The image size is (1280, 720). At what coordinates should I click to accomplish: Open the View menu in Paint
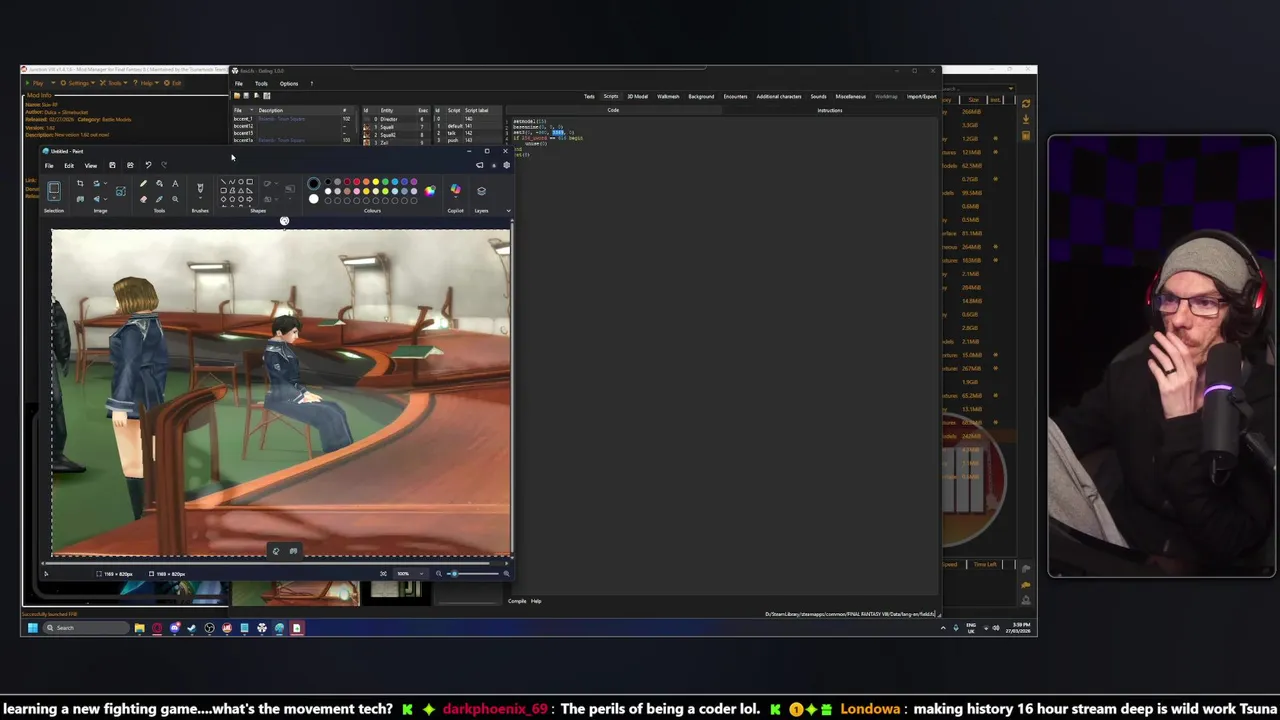(91, 166)
